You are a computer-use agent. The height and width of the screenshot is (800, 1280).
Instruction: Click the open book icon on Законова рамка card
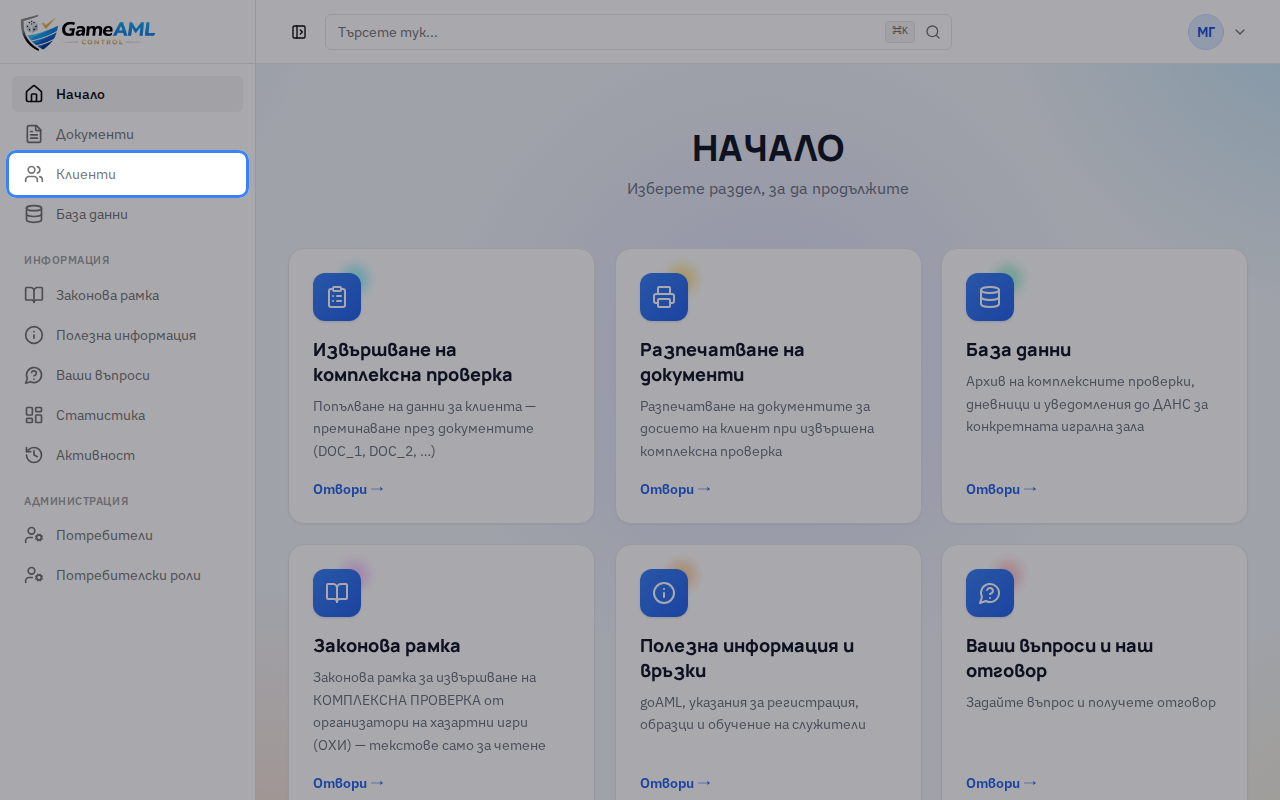(x=337, y=593)
